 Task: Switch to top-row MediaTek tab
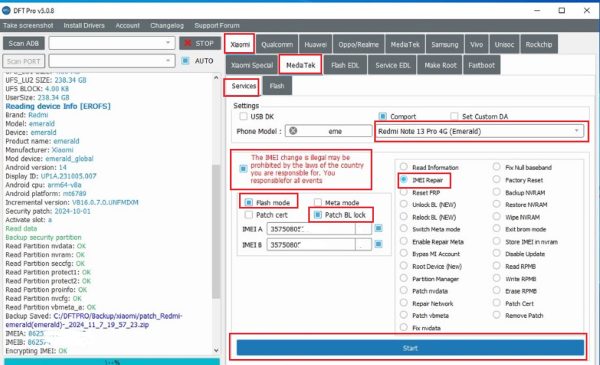tap(405, 44)
